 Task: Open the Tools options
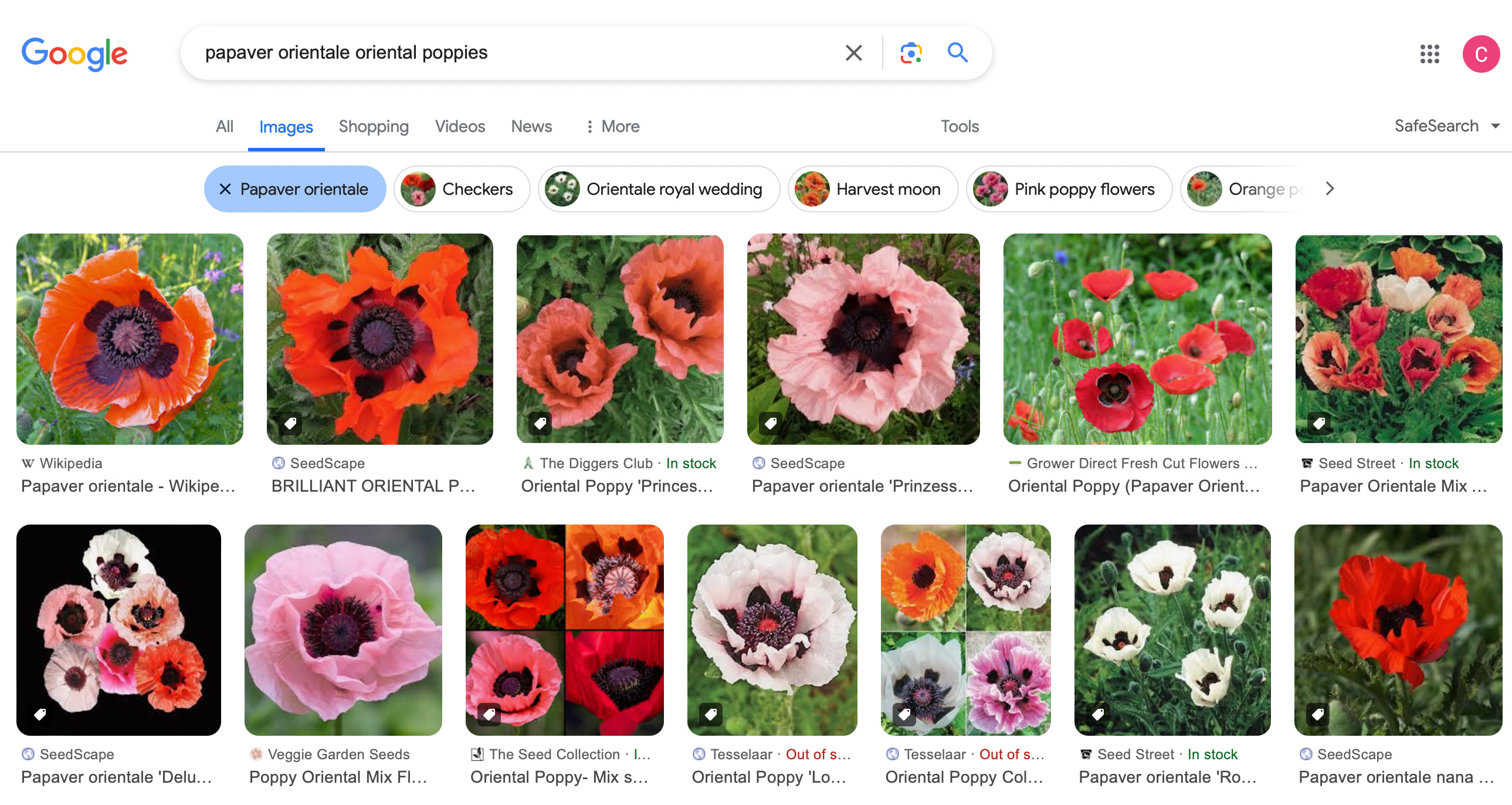pos(959,126)
